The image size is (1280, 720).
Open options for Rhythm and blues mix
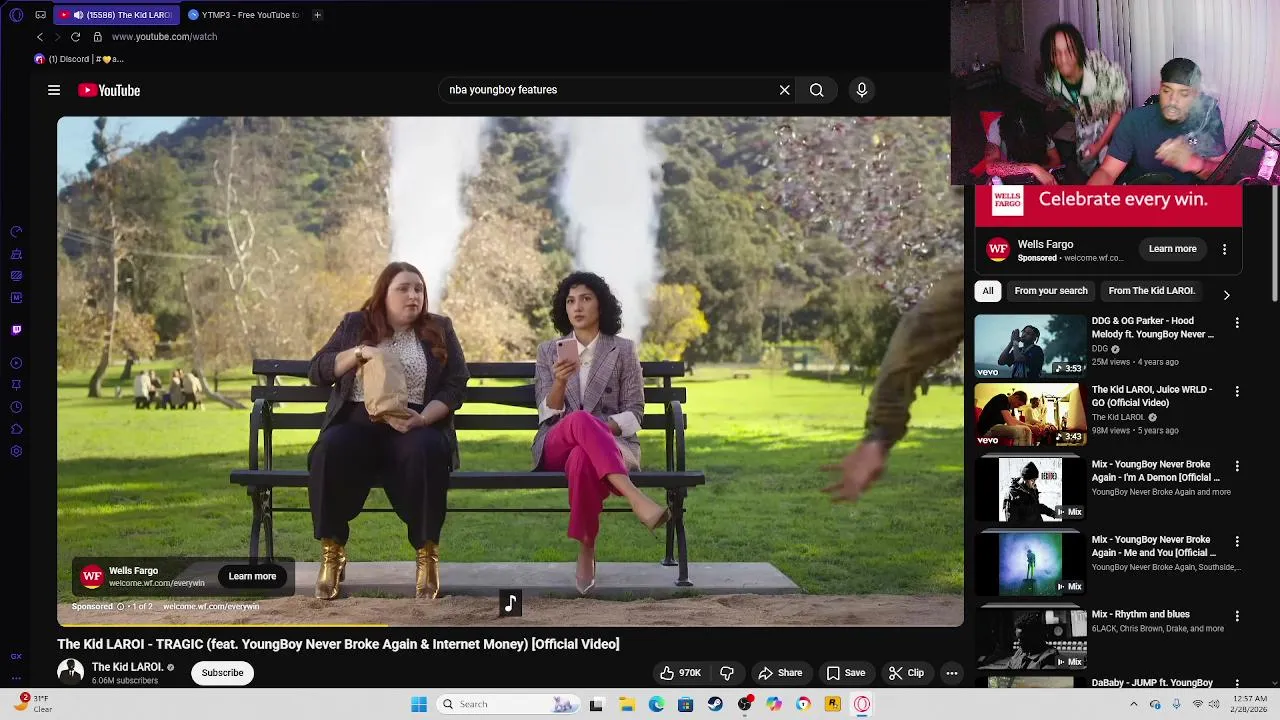[1237, 616]
